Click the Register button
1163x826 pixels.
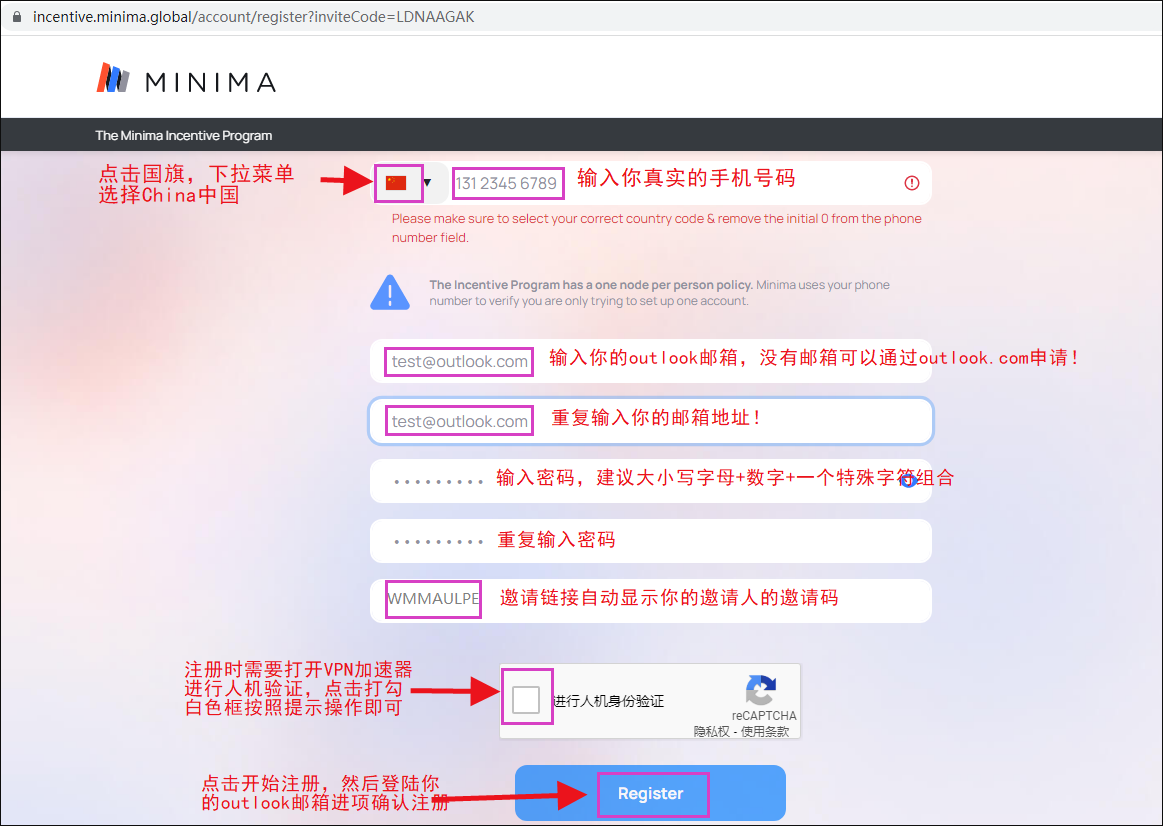[650, 793]
